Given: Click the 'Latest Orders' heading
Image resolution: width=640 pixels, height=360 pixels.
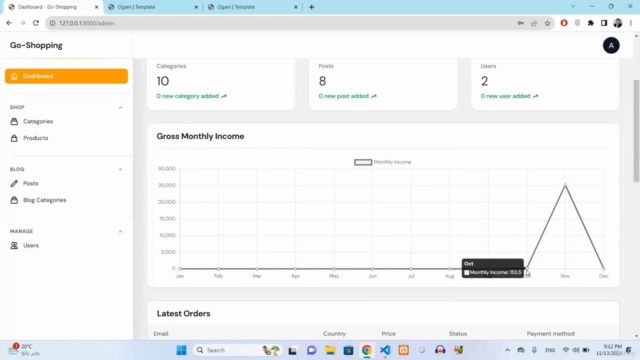Looking at the screenshot, I should (x=184, y=313).
